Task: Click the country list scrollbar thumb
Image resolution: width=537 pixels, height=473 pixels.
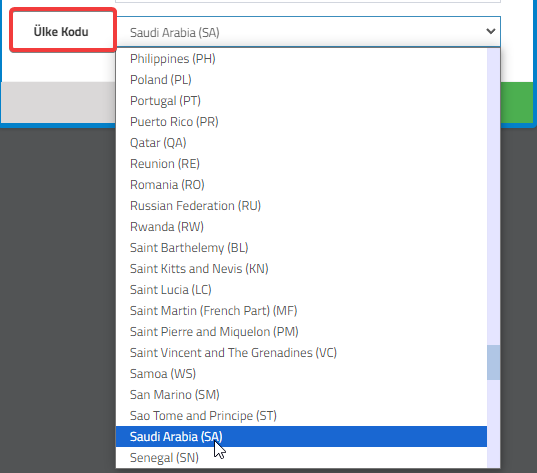Action: tap(494, 362)
